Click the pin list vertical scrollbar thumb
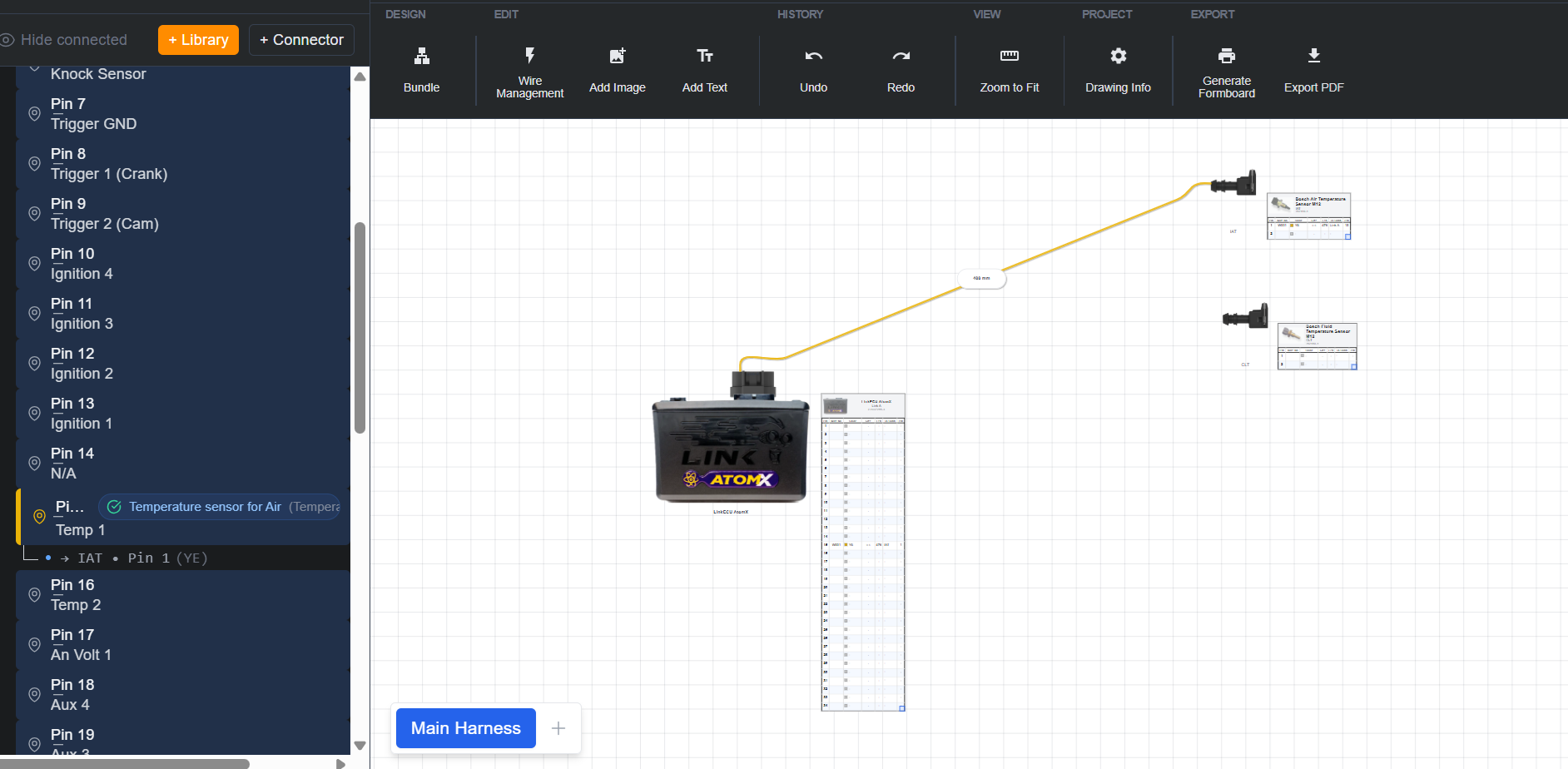This screenshot has height=769, width=1568. coord(360,328)
